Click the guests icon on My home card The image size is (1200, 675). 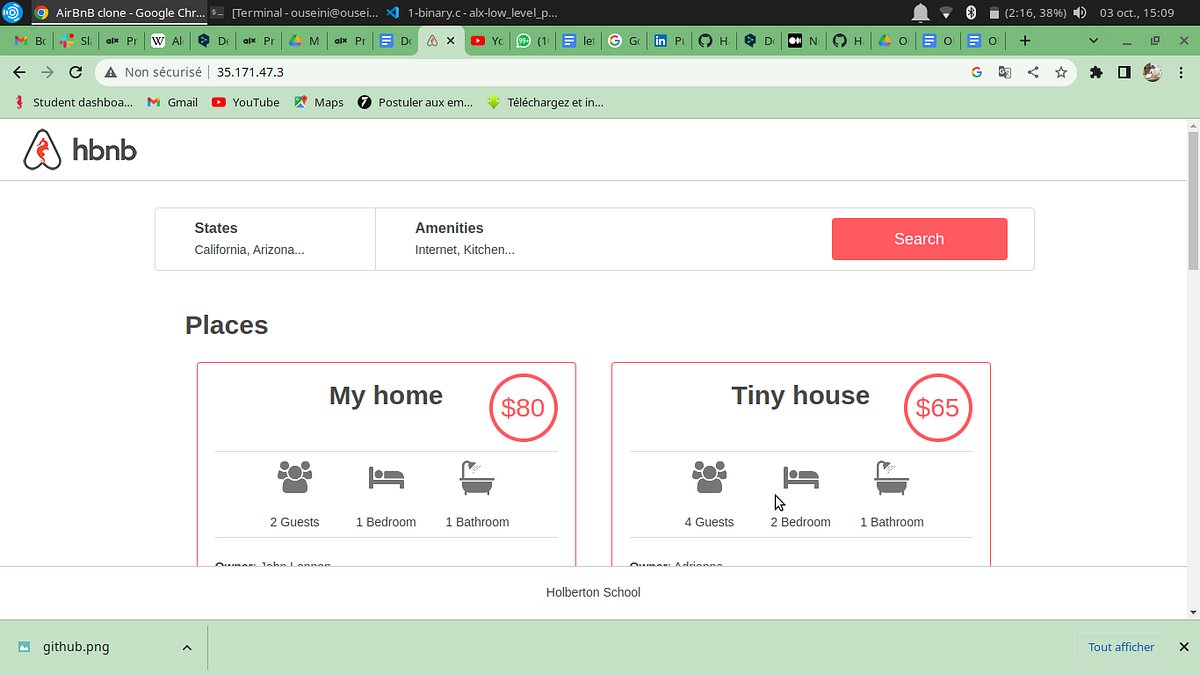[295, 477]
